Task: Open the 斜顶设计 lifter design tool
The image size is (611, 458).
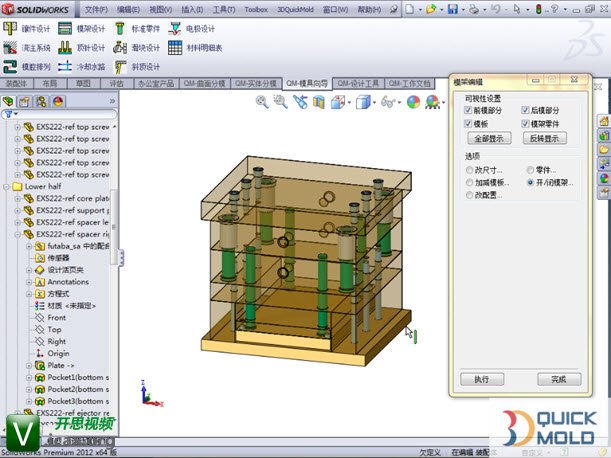Action: coord(137,67)
